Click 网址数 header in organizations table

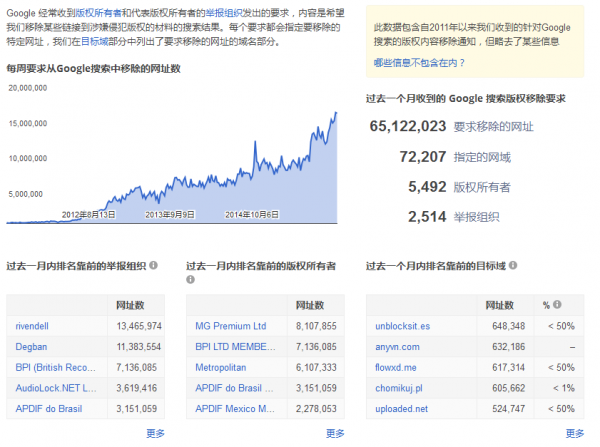point(130,305)
